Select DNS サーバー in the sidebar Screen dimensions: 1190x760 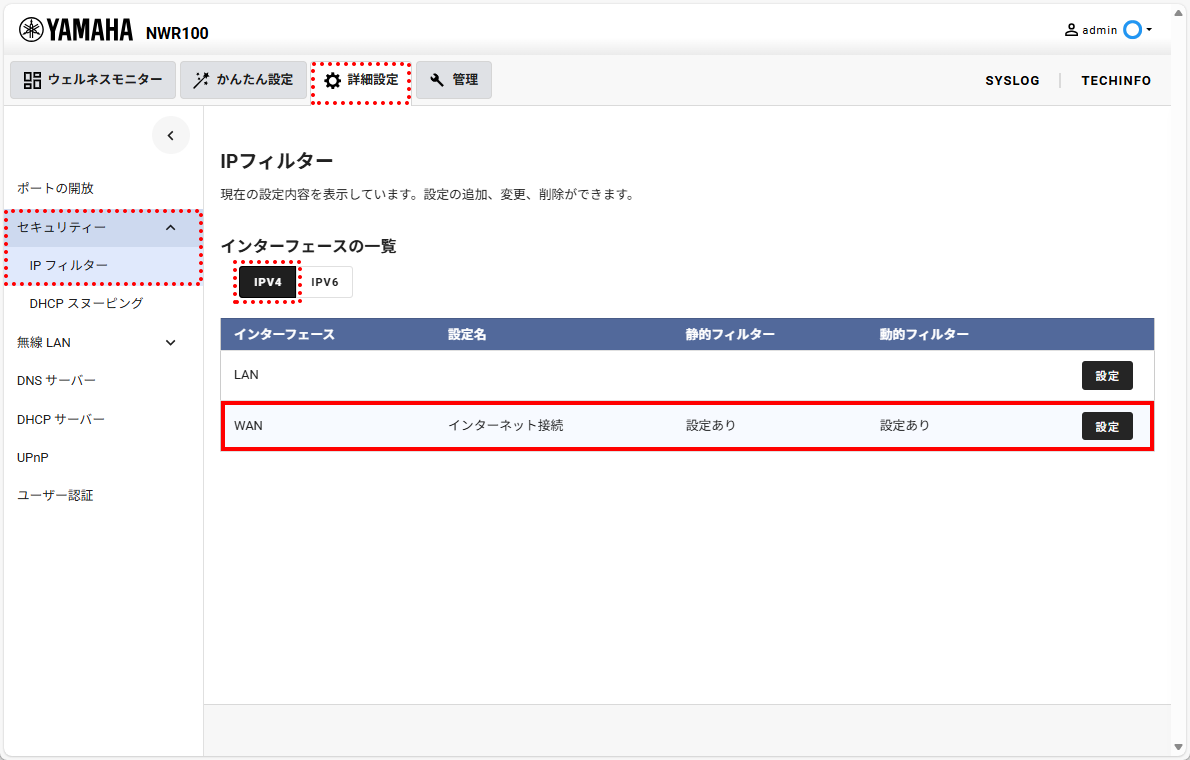(x=56, y=380)
